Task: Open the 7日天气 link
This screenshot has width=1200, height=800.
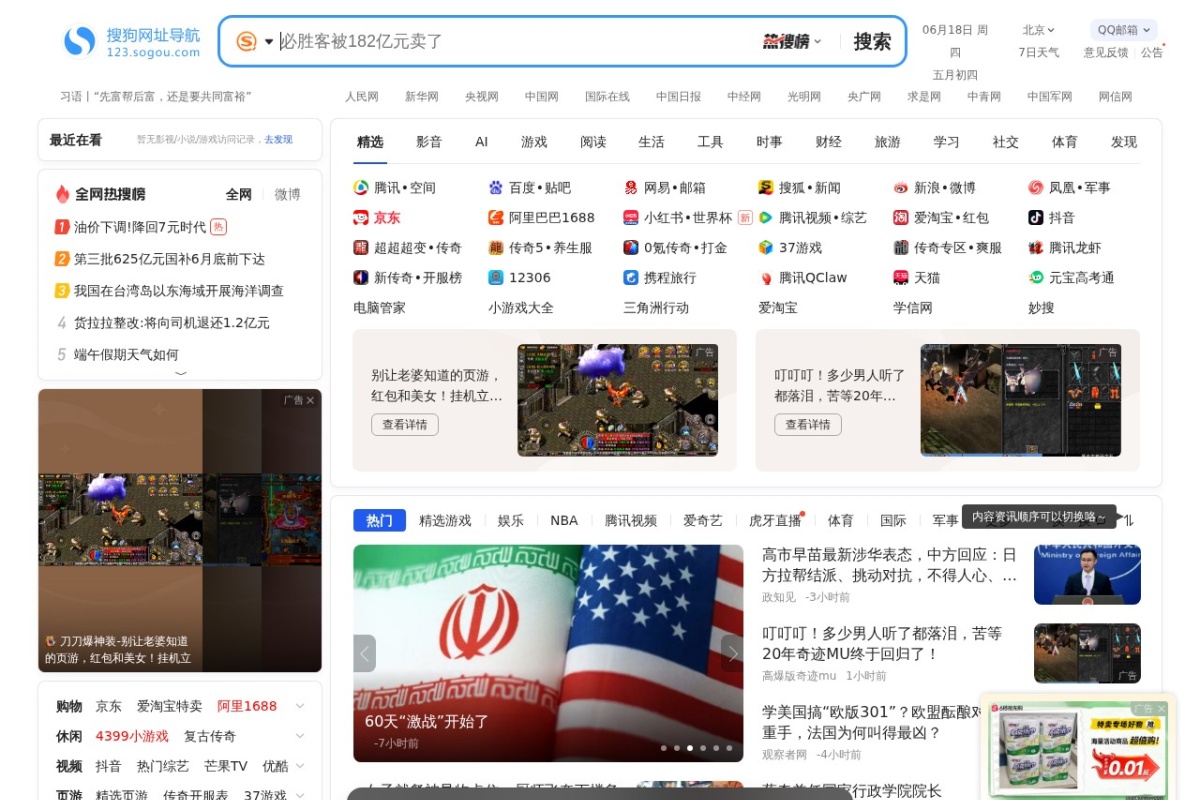Action: click(1039, 52)
